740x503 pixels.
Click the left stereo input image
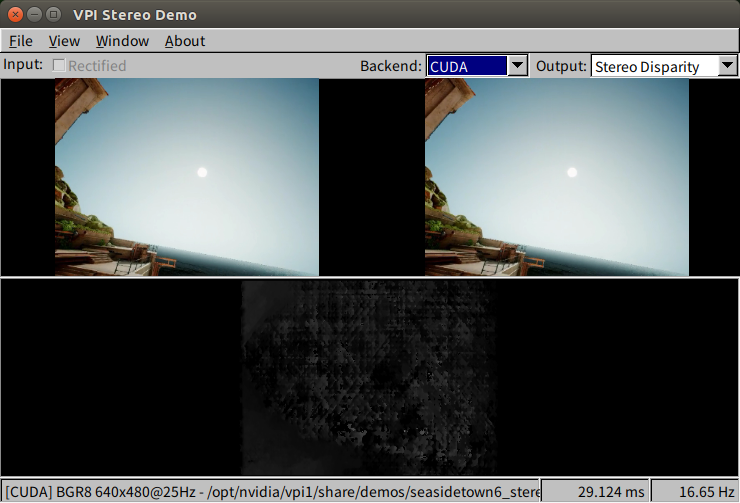(x=187, y=177)
